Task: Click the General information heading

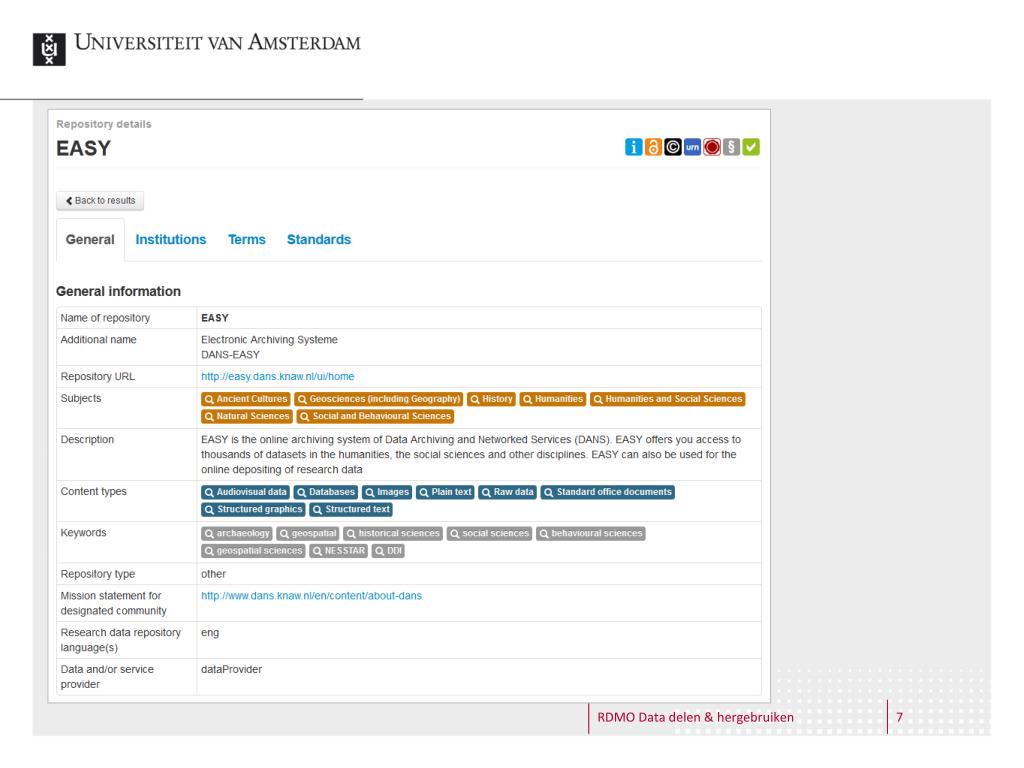Action: click(118, 291)
